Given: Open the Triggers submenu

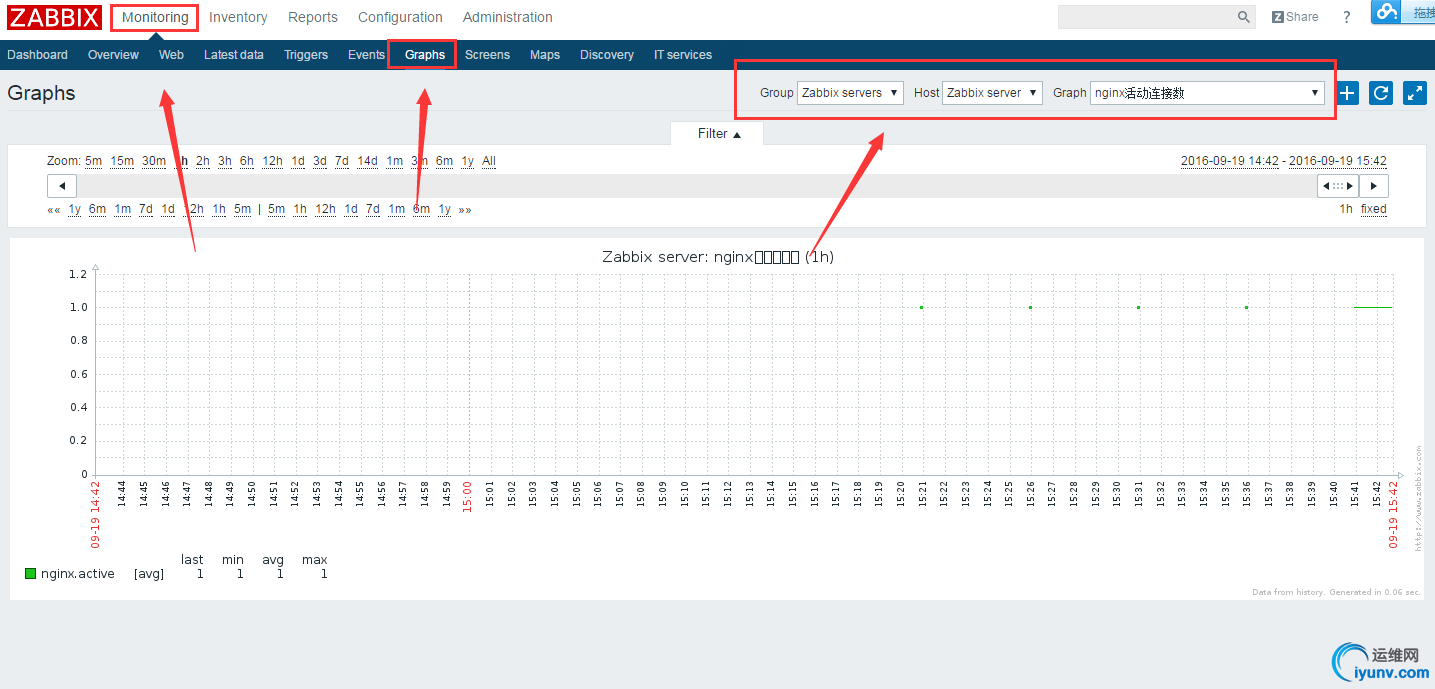Looking at the screenshot, I should coord(306,55).
